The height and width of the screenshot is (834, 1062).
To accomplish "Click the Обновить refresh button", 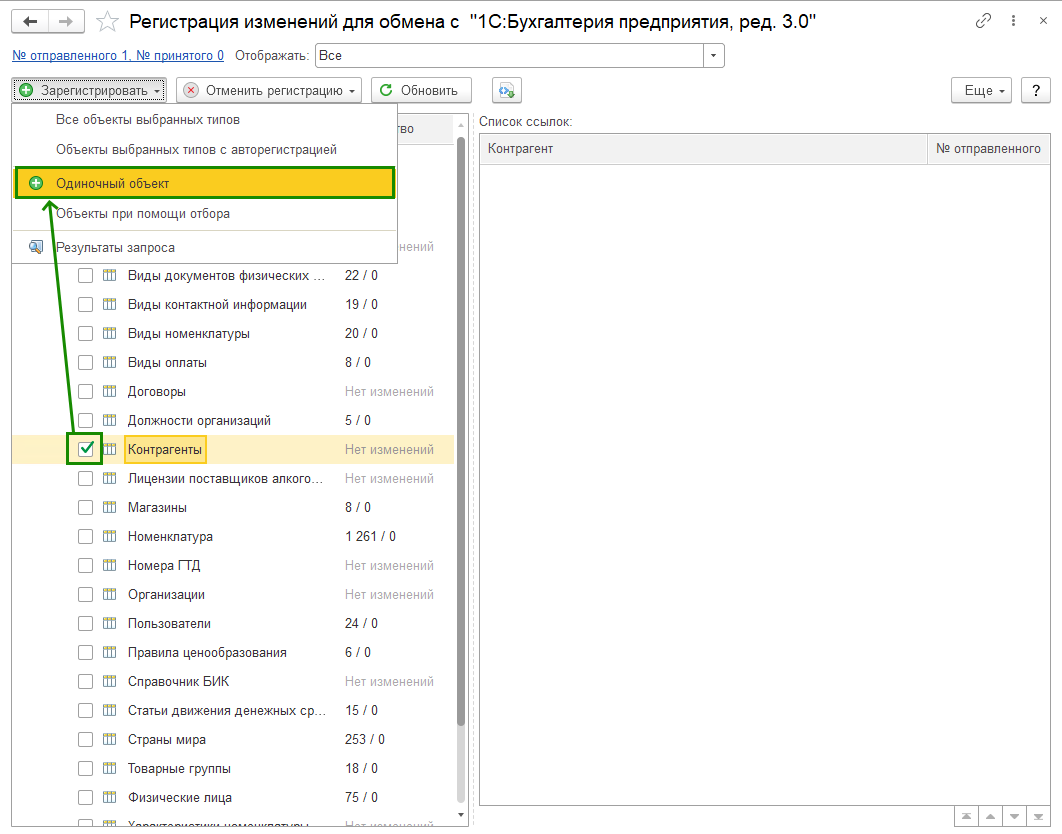I will click(x=421, y=90).
